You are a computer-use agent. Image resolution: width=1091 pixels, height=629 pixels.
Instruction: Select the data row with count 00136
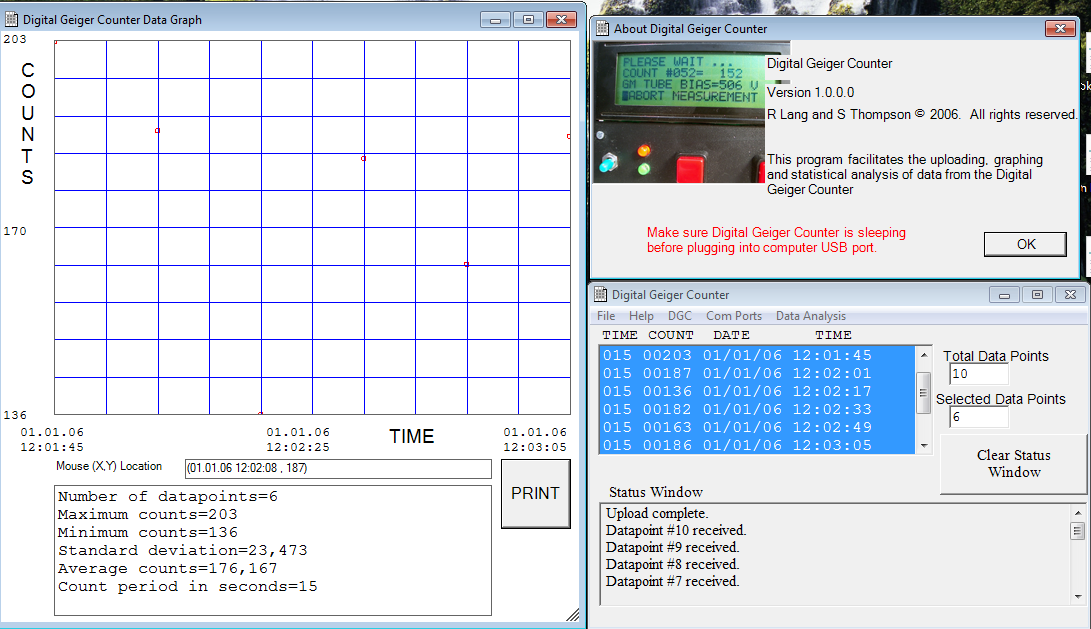pyautogui.click(x=757, y=392)
